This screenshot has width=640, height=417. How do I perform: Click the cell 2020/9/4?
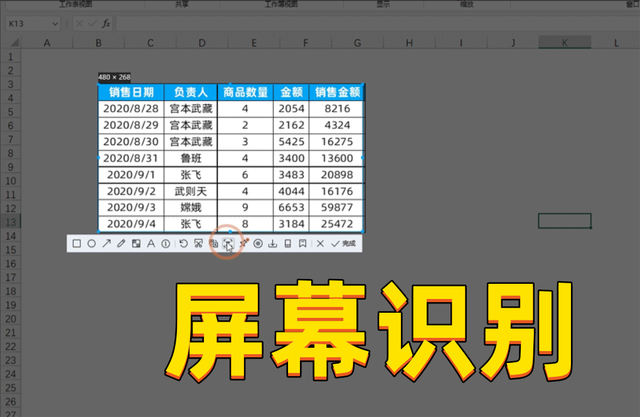point(131,224)
